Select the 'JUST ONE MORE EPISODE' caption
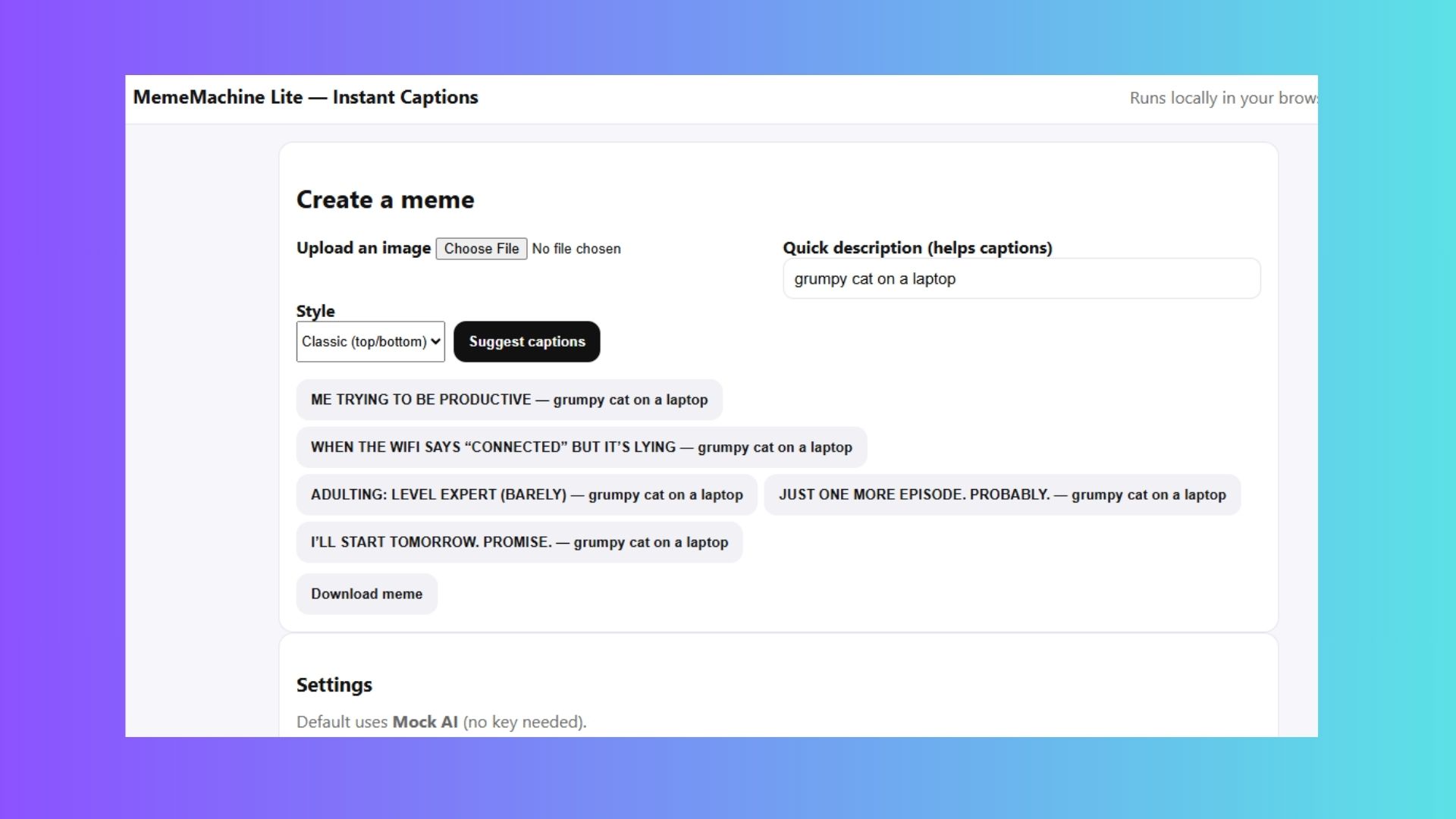The width and height of the screenshot is (1456, 819). coord(1002,495)
